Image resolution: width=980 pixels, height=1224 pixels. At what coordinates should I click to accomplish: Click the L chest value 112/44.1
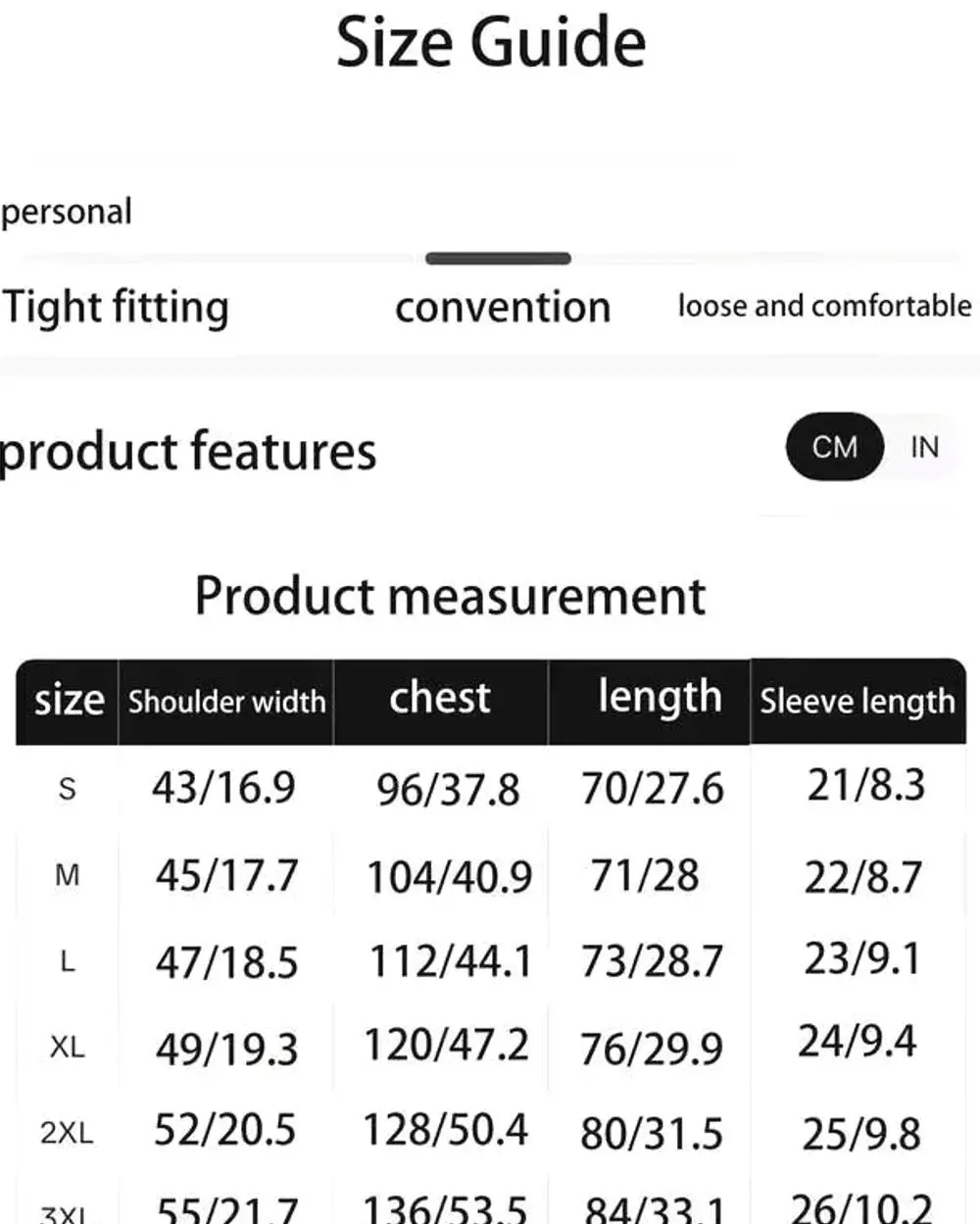450,961
